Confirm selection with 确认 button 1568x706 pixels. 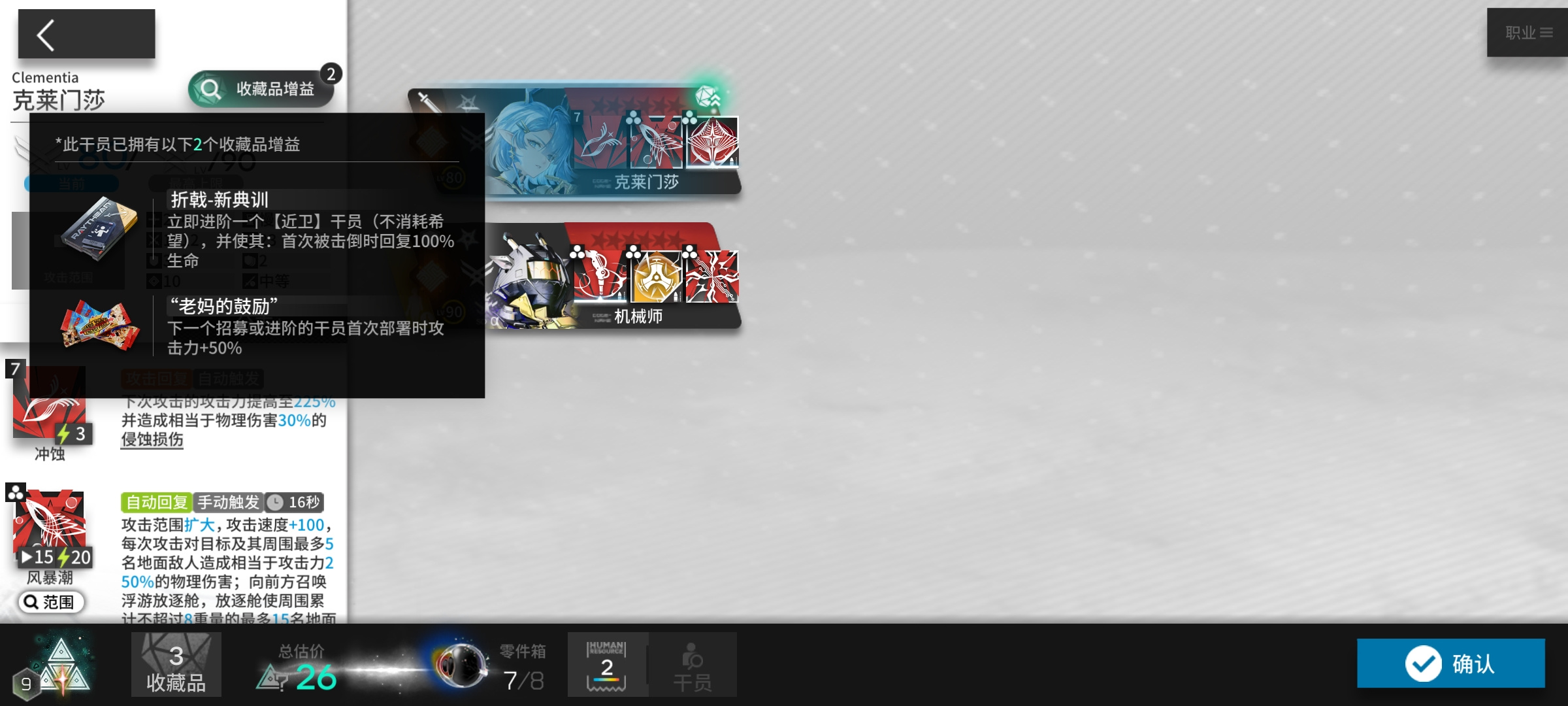[1450, 664]
